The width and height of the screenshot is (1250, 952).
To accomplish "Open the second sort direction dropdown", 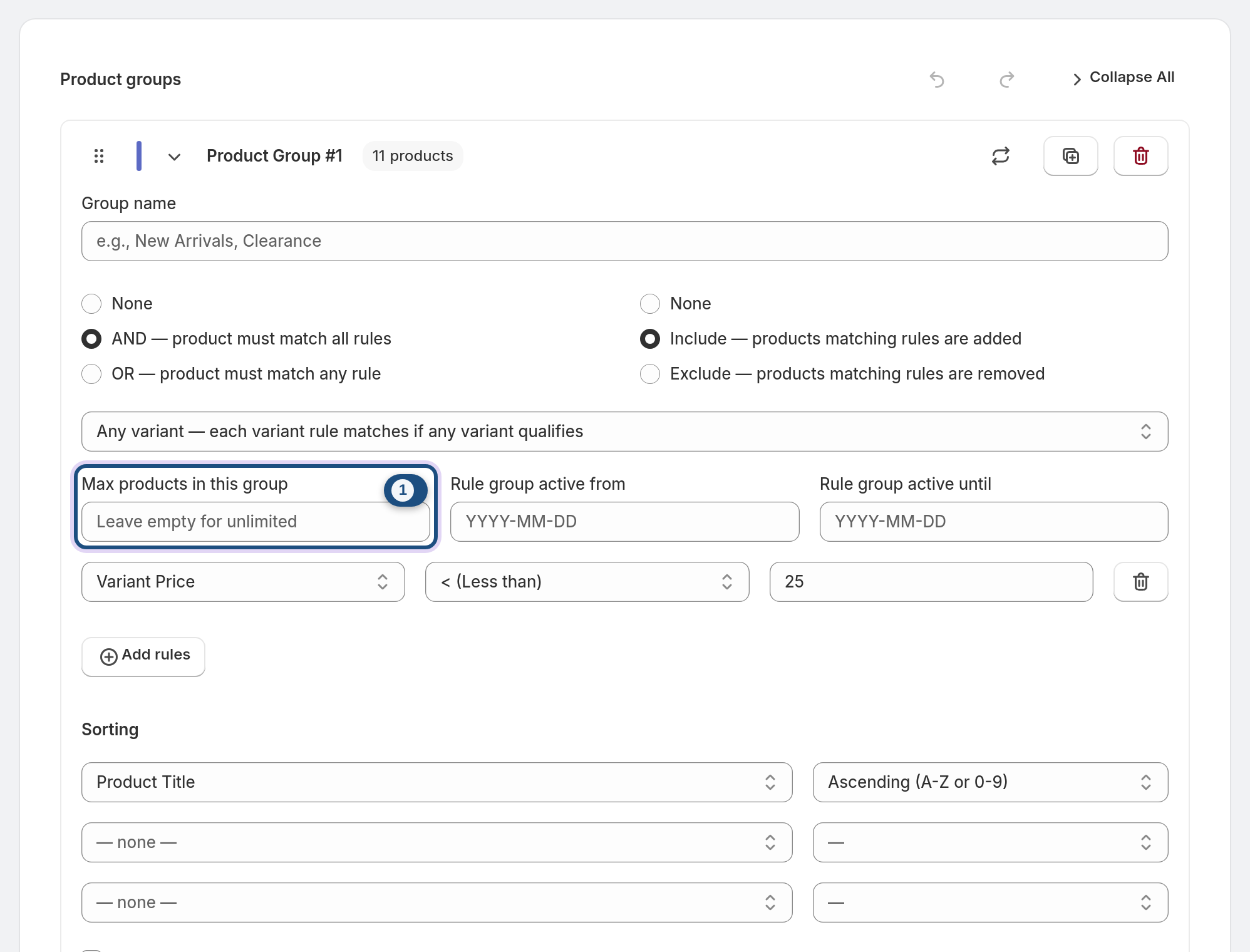I will 991,842.
